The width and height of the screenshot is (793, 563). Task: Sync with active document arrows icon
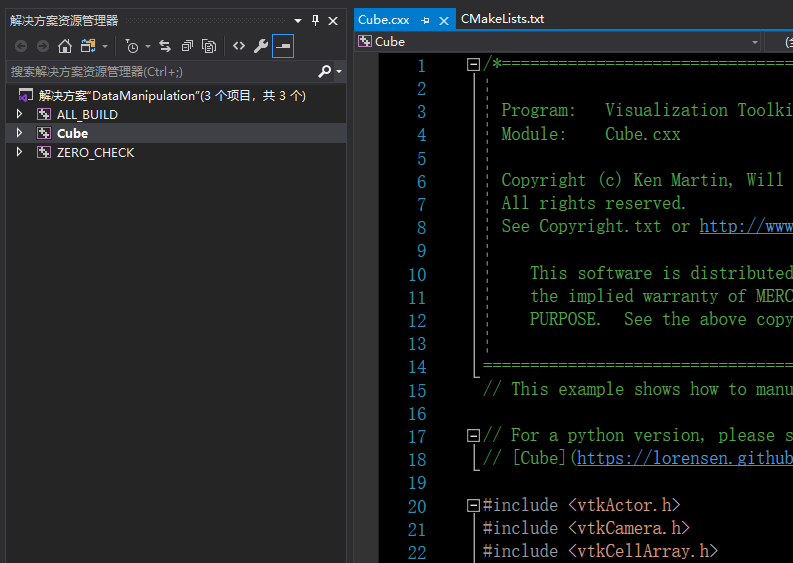coord(165,47)
